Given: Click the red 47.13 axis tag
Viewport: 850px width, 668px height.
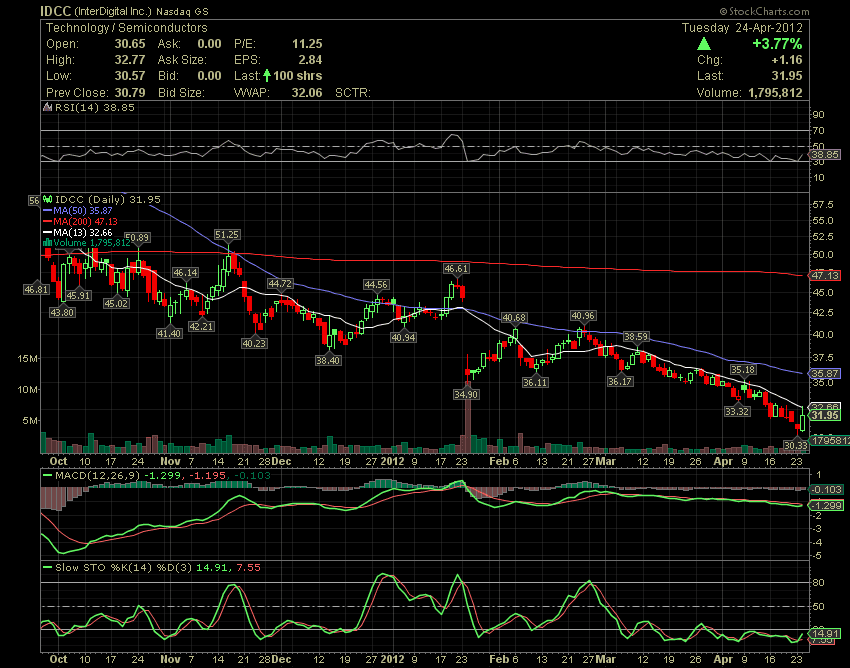Looking at the screenshot, I should pos(825,275).
